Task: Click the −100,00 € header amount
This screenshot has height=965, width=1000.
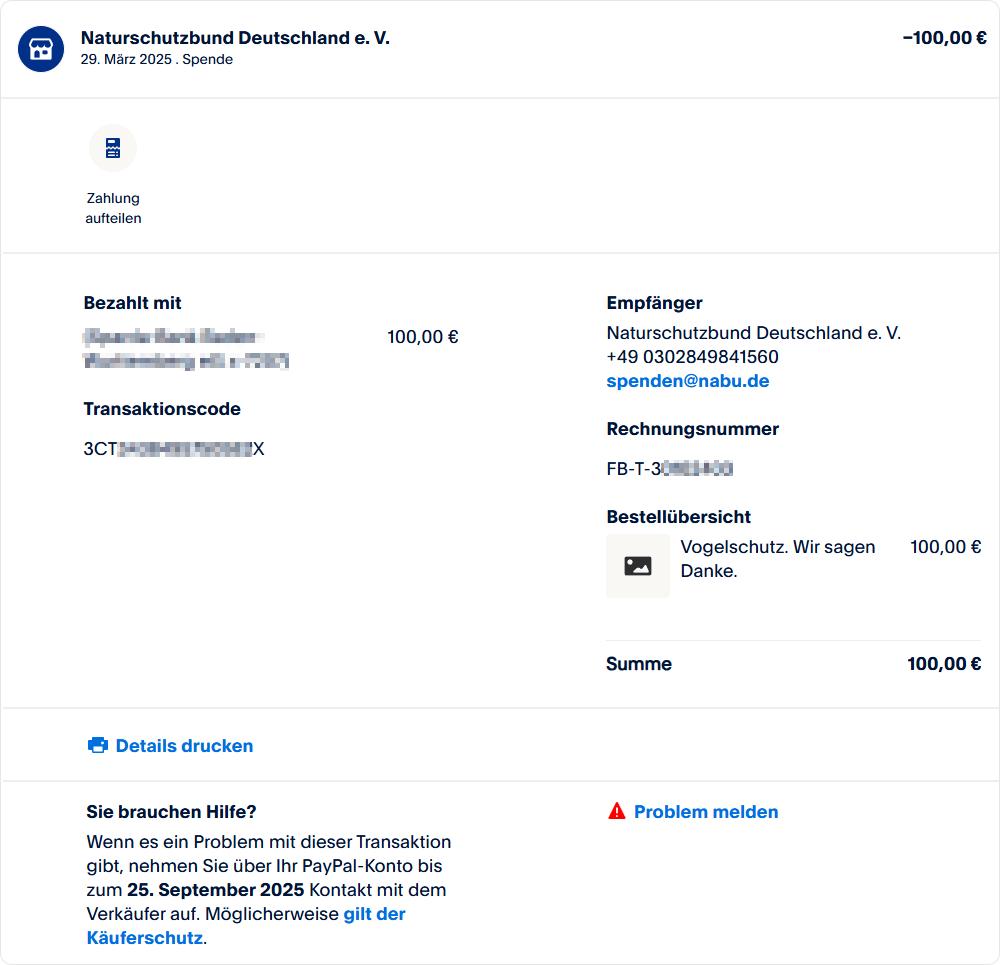Action: (944, 38)
